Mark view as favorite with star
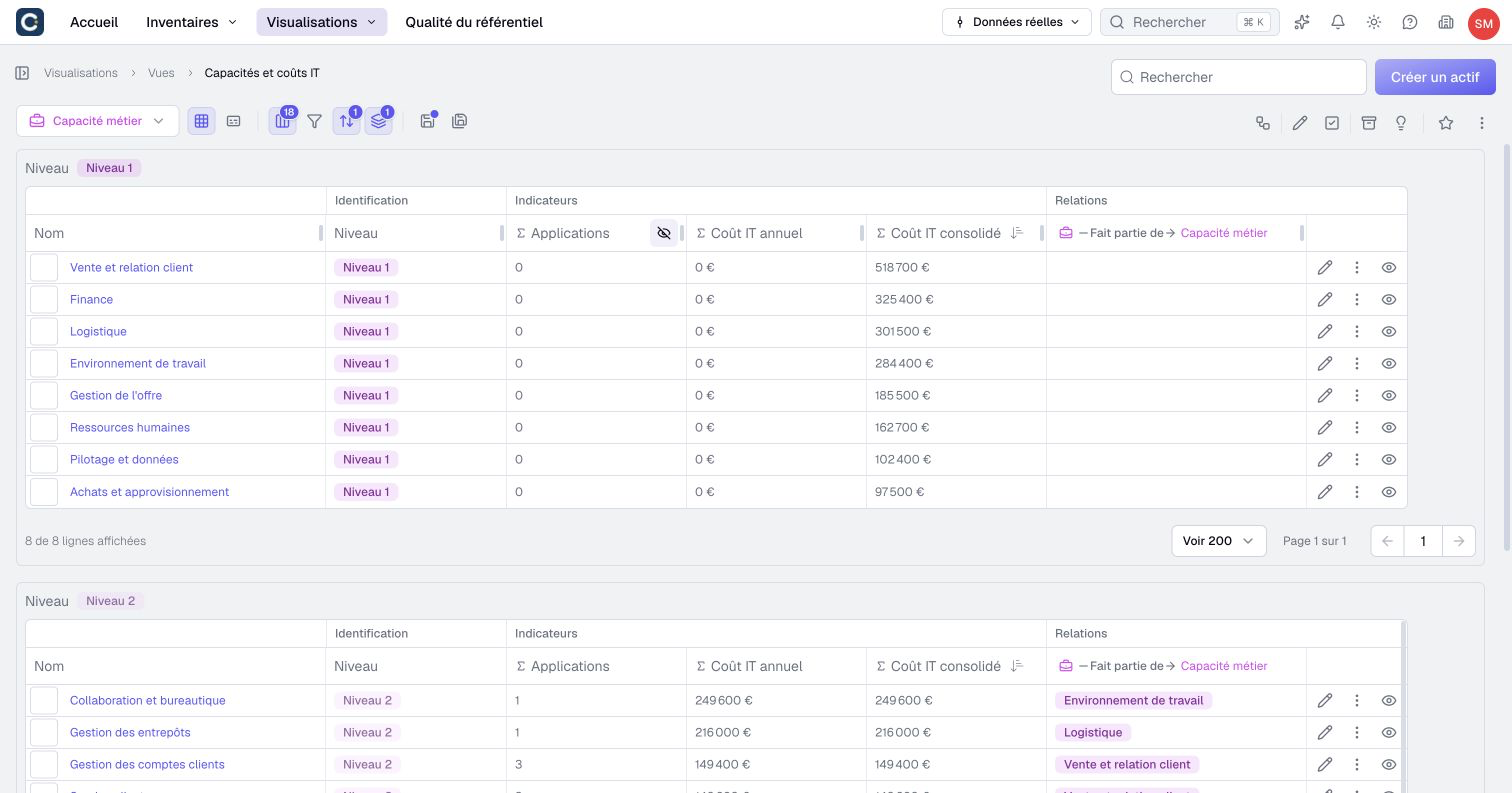This screenshot has height=793, width=1512. pos(1446,123)
